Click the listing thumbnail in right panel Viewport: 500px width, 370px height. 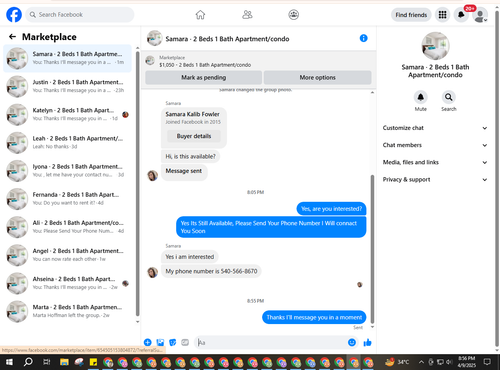tap(435, 46)
